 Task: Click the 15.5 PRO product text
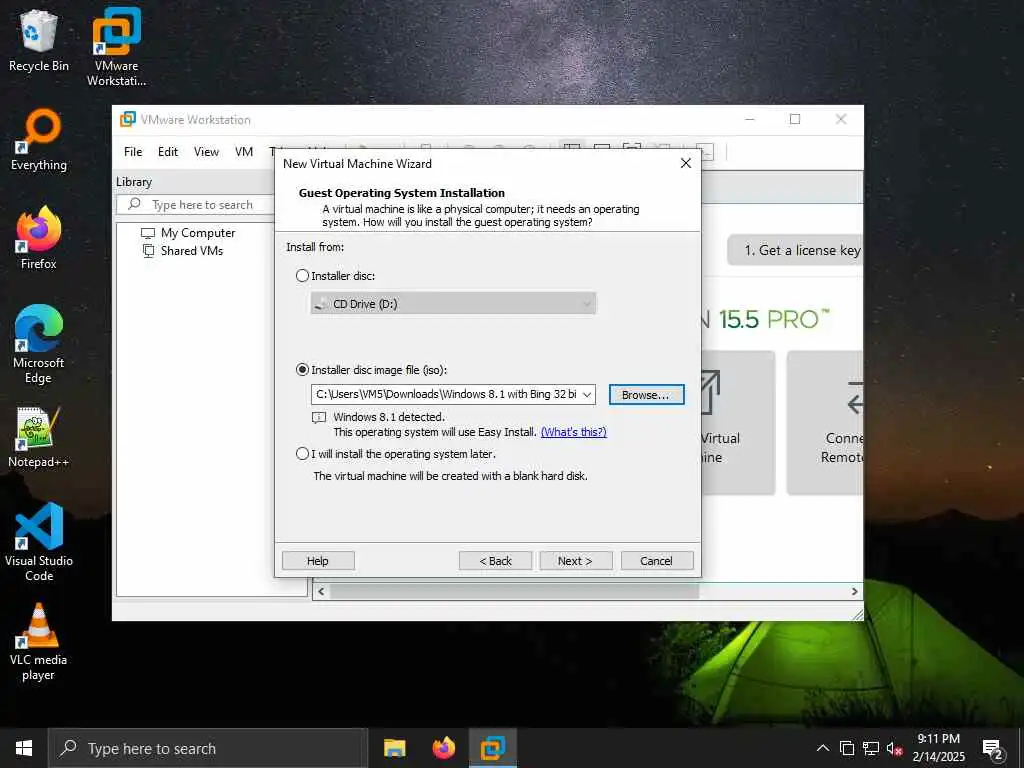pyautogui.click(x=774, y=319)
